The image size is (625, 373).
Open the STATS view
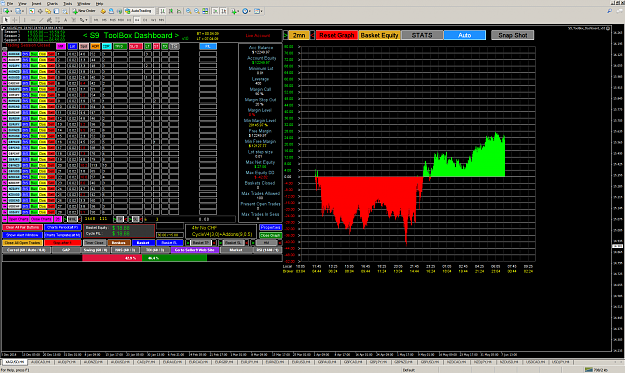pyautogui.click(x=422, y=35)
